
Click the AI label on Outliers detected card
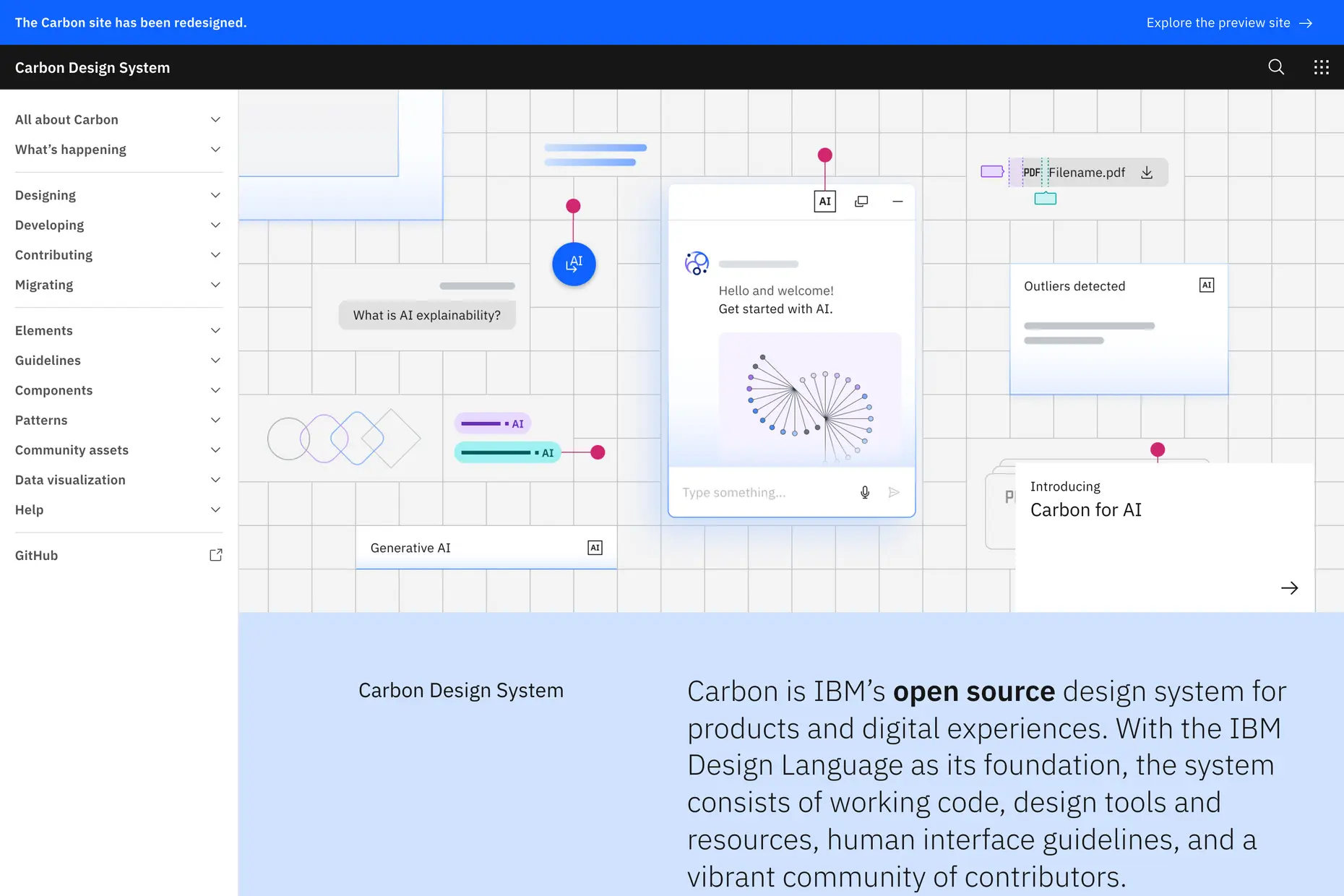coord(1207,285)
